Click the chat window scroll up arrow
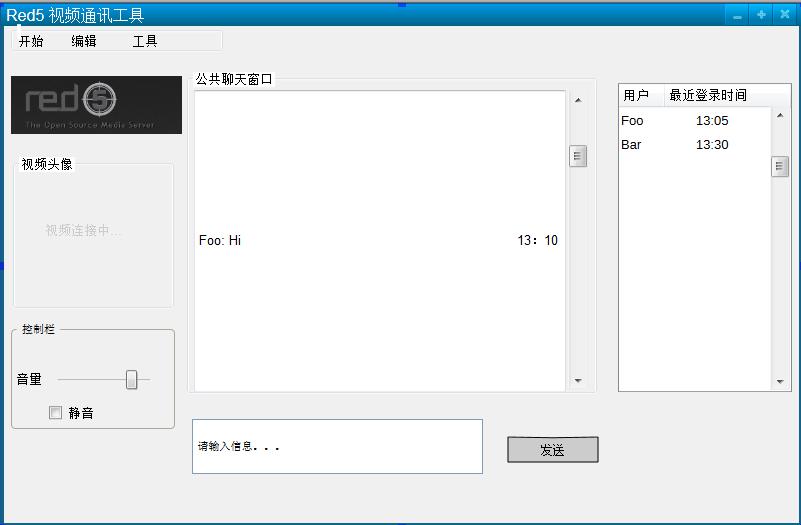 tap(578, 100)
